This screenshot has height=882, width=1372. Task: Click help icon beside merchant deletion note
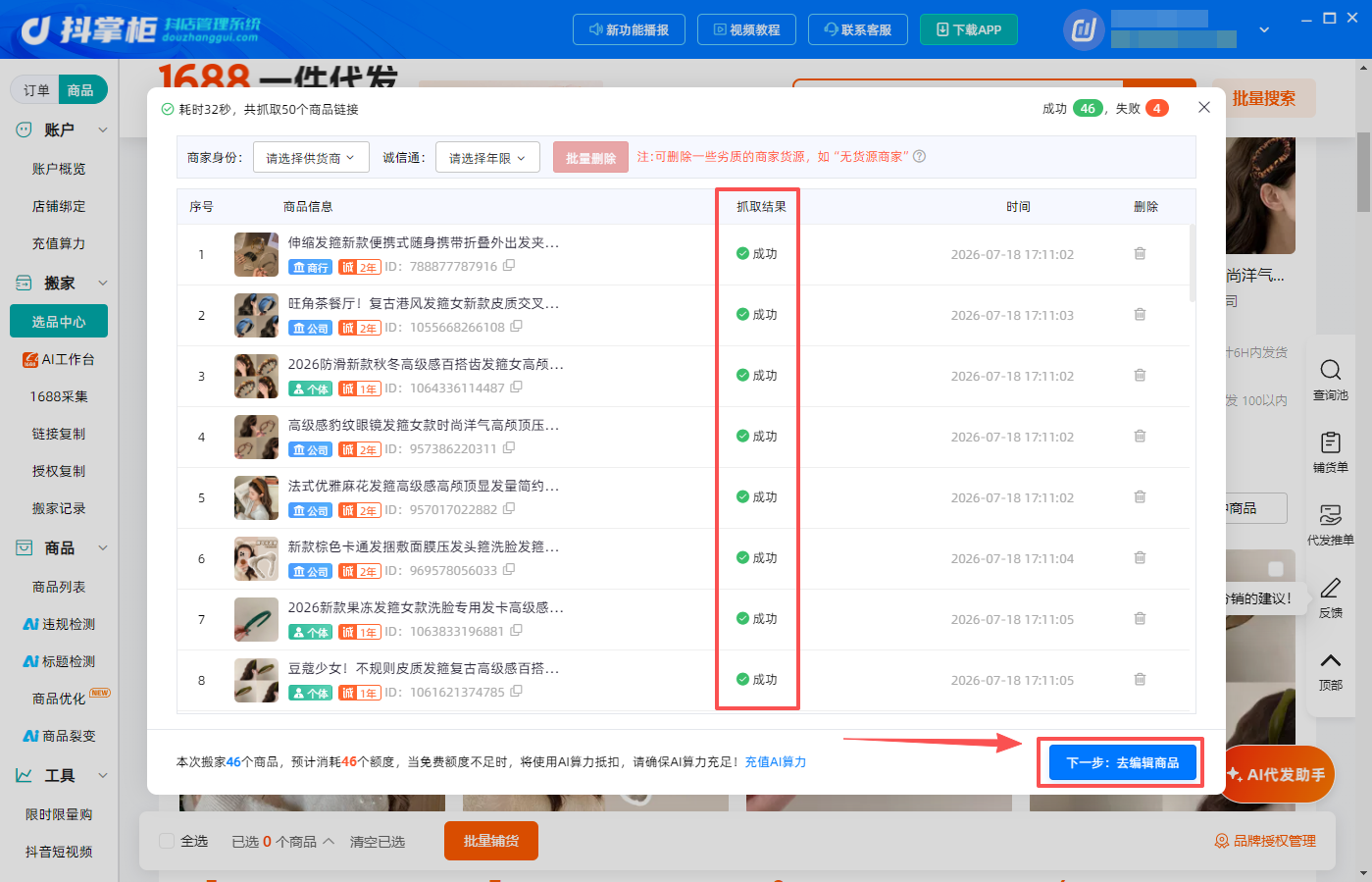pos(919,156)
